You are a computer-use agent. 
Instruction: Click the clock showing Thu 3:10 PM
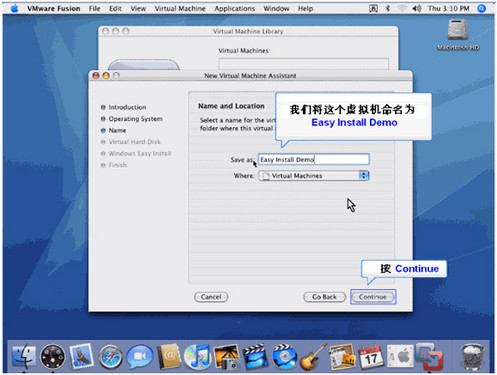click(x=449, y=8)
